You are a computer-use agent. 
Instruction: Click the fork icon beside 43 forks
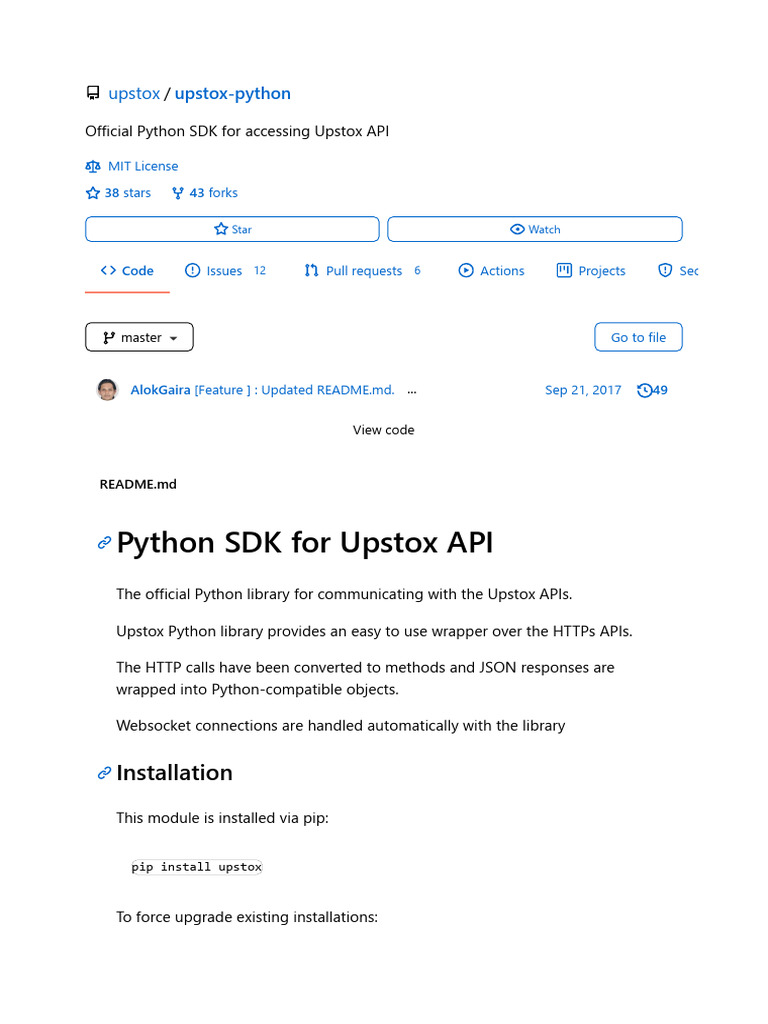coord(178,193)
